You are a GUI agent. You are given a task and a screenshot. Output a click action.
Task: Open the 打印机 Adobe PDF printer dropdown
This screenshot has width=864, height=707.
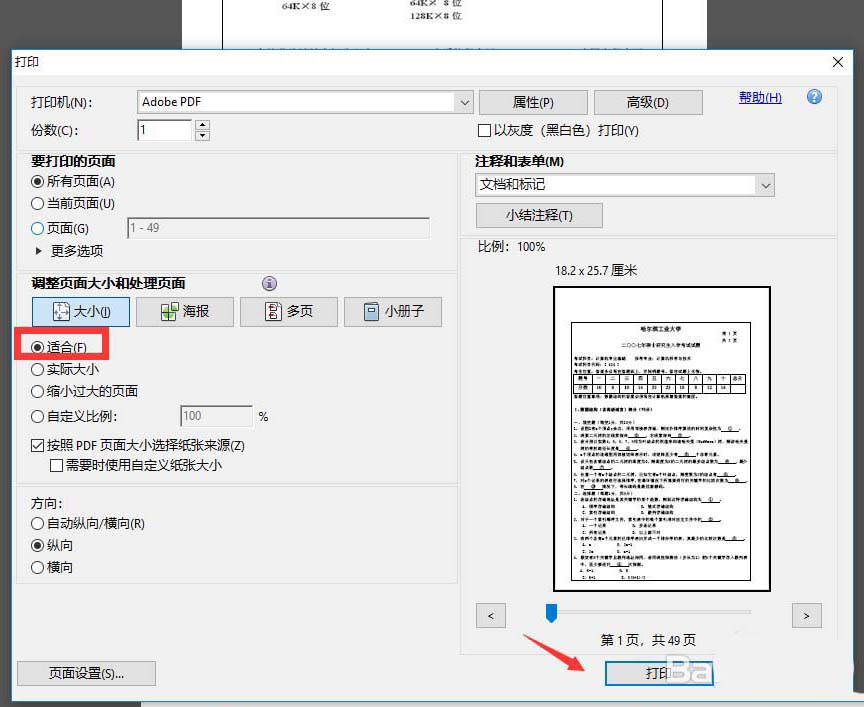tap(305, 102)
